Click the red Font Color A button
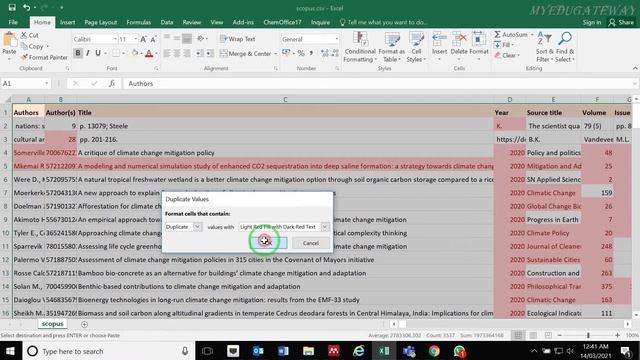This screenshot has width=640, height=360. (x=149, y=53)
